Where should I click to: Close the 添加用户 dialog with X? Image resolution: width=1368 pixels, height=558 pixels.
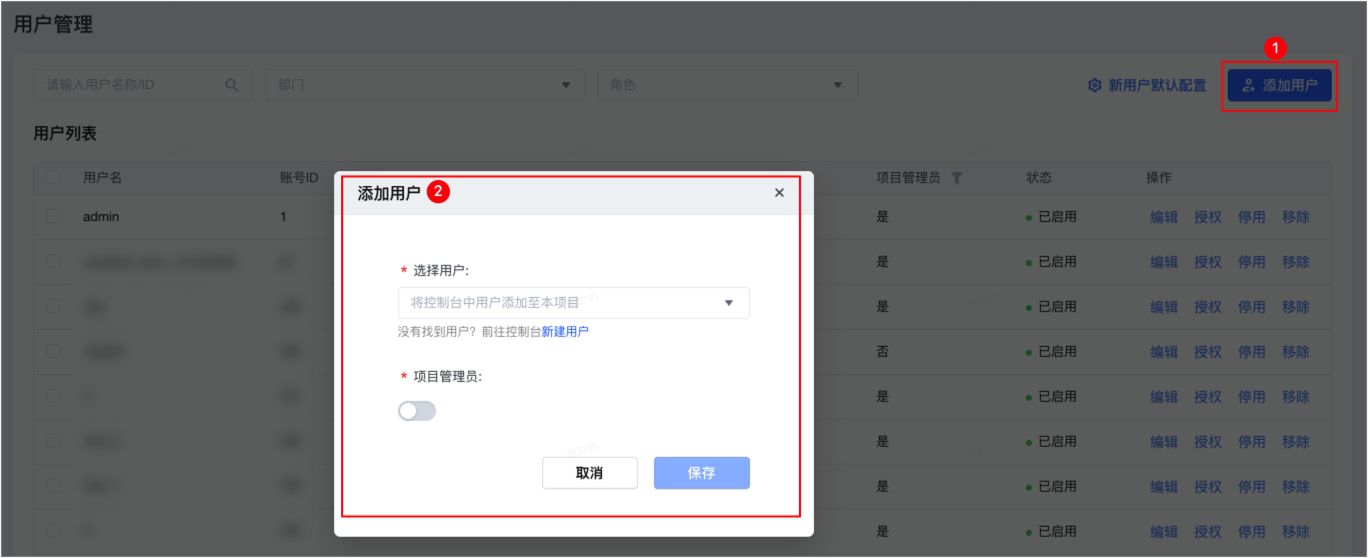pos(779,193)
